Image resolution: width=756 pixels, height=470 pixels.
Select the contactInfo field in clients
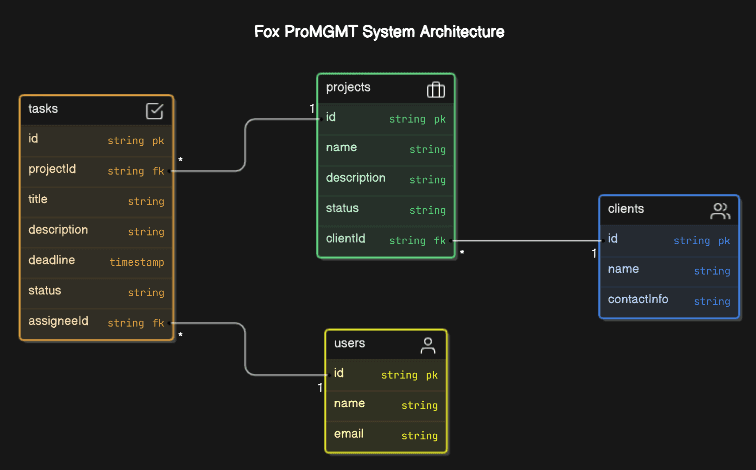pyautogui.click(x=669, y=300)
